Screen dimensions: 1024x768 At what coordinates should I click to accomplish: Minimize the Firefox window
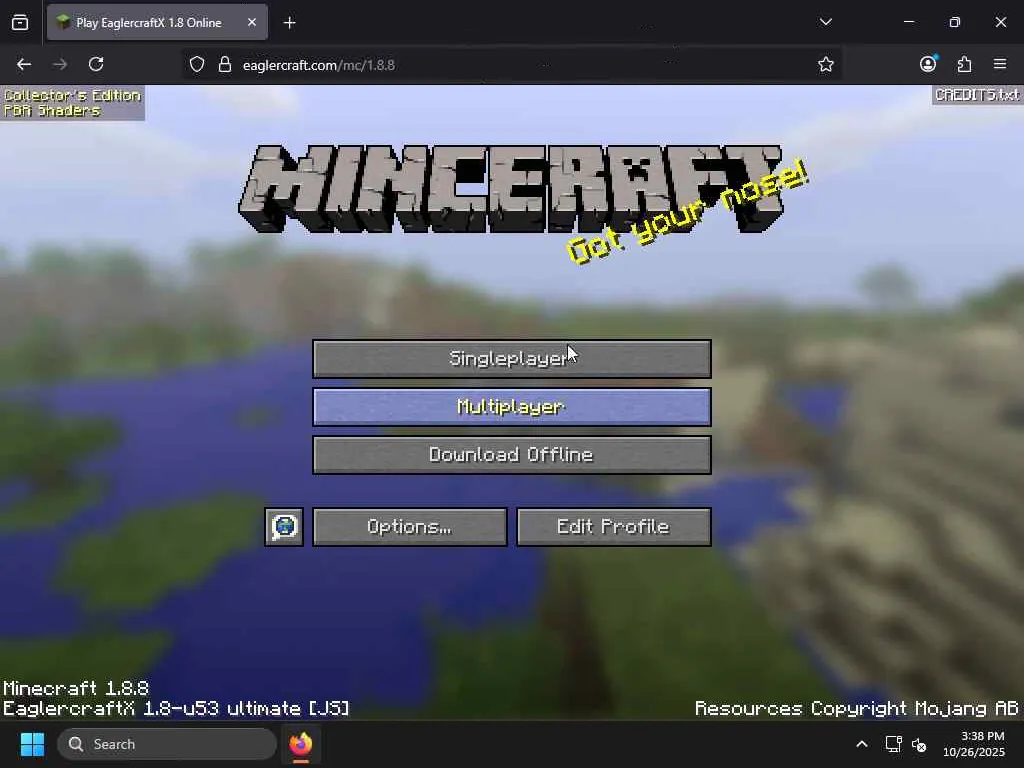click(909, 22)
